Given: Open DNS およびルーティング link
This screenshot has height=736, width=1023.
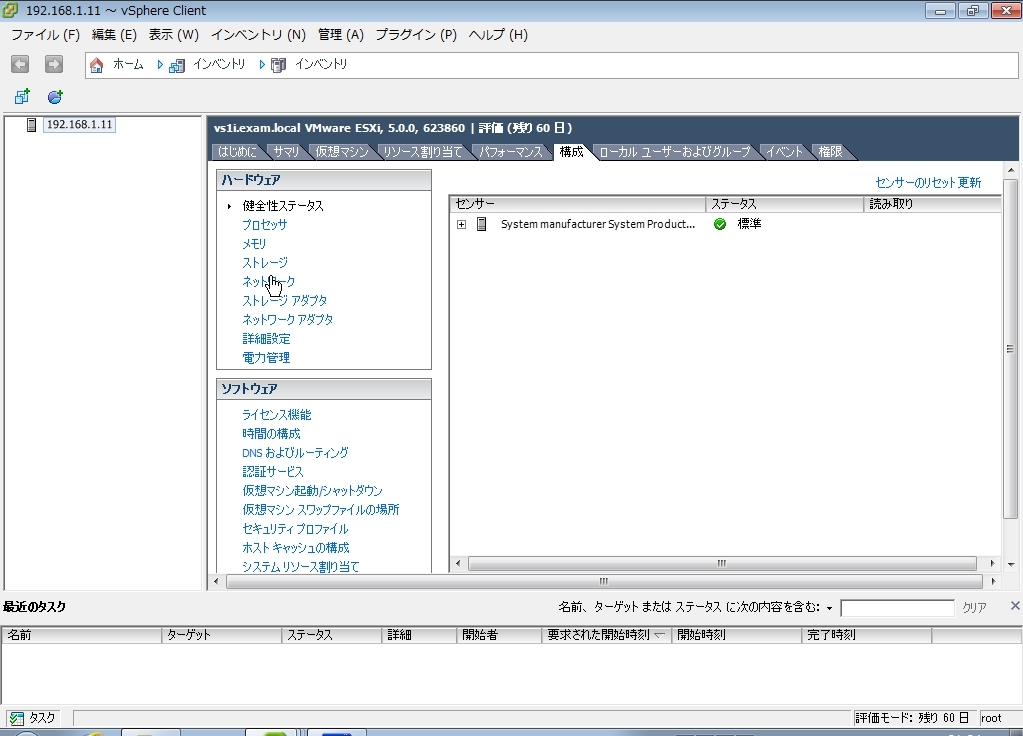Looking at the screenshot, I should [x=296, y=452].
